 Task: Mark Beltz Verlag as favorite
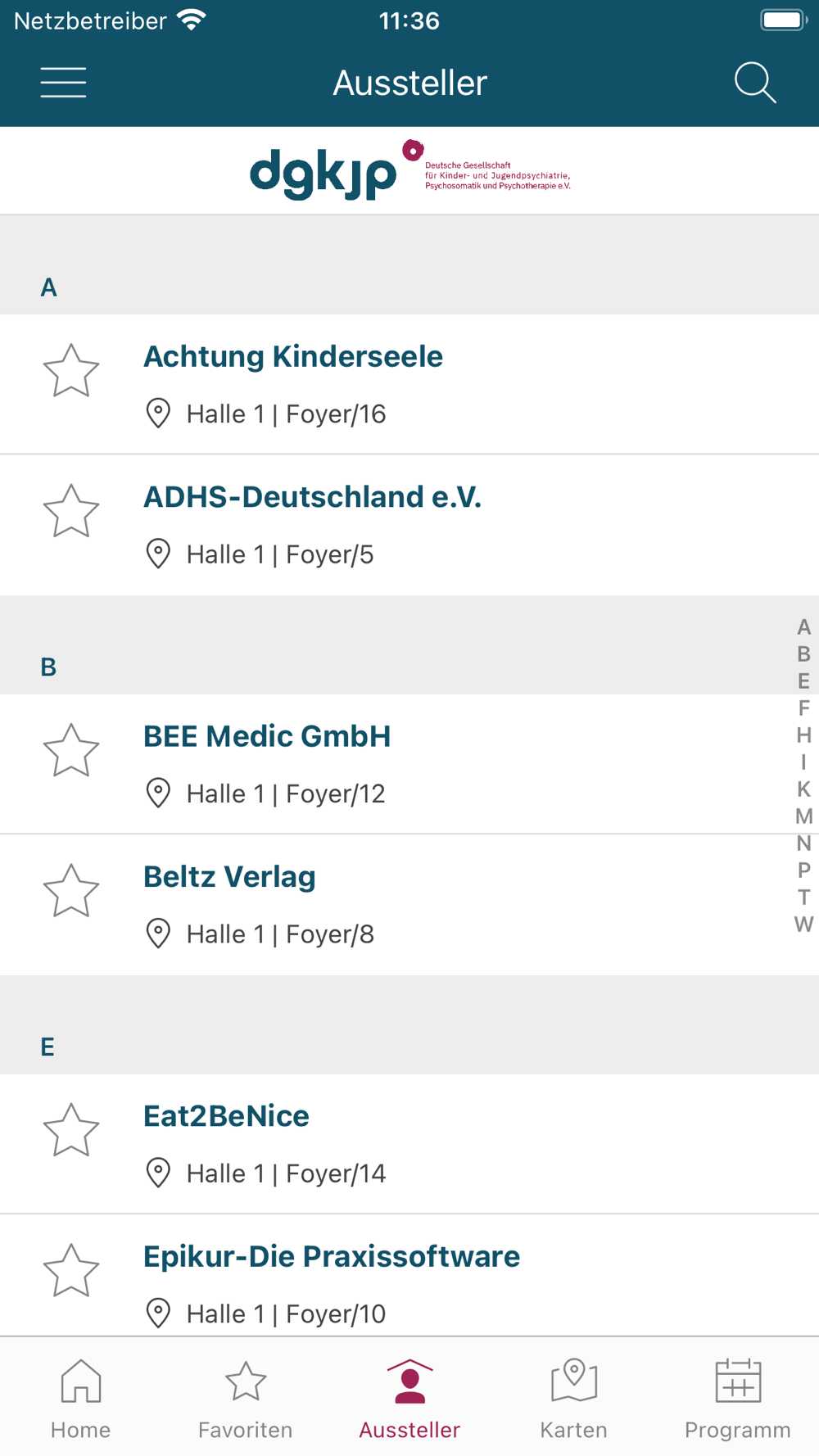71,891
